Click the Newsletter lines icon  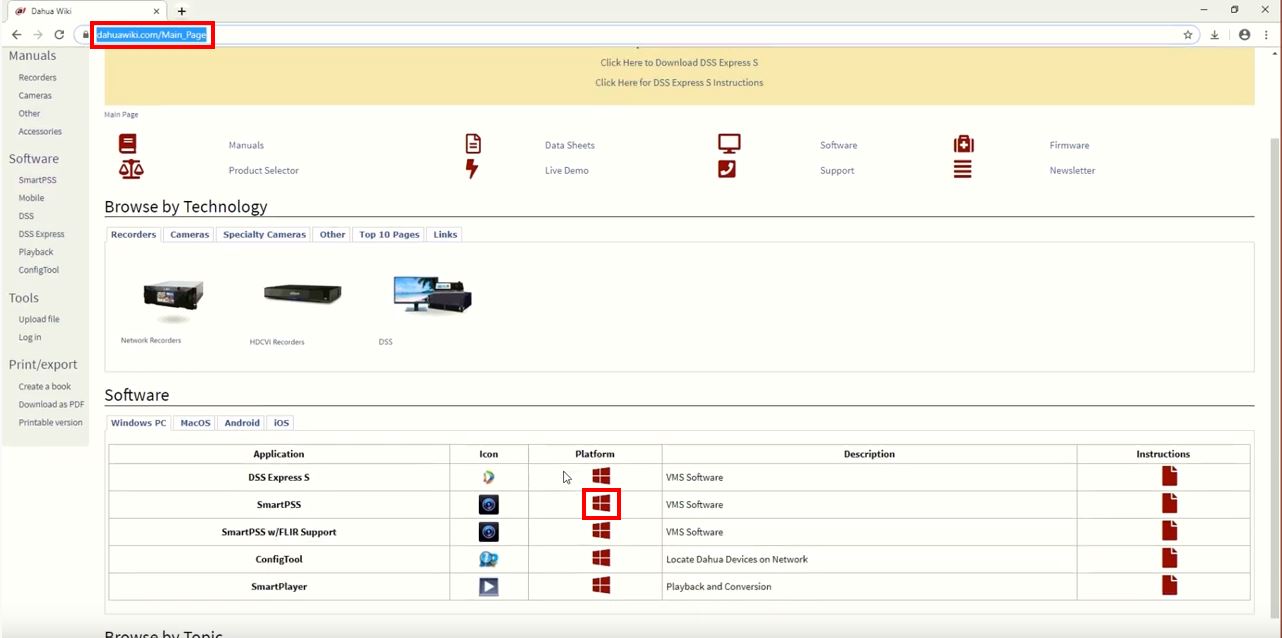(962, 169)
